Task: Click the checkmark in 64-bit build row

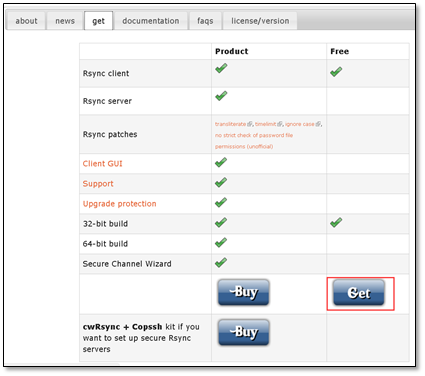Action: point(221,242)
